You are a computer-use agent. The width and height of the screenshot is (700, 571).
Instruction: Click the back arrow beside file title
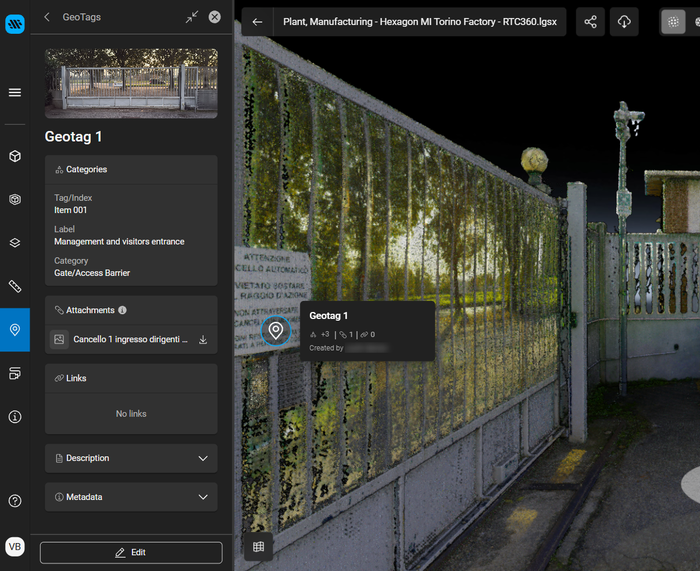point(257,22)
